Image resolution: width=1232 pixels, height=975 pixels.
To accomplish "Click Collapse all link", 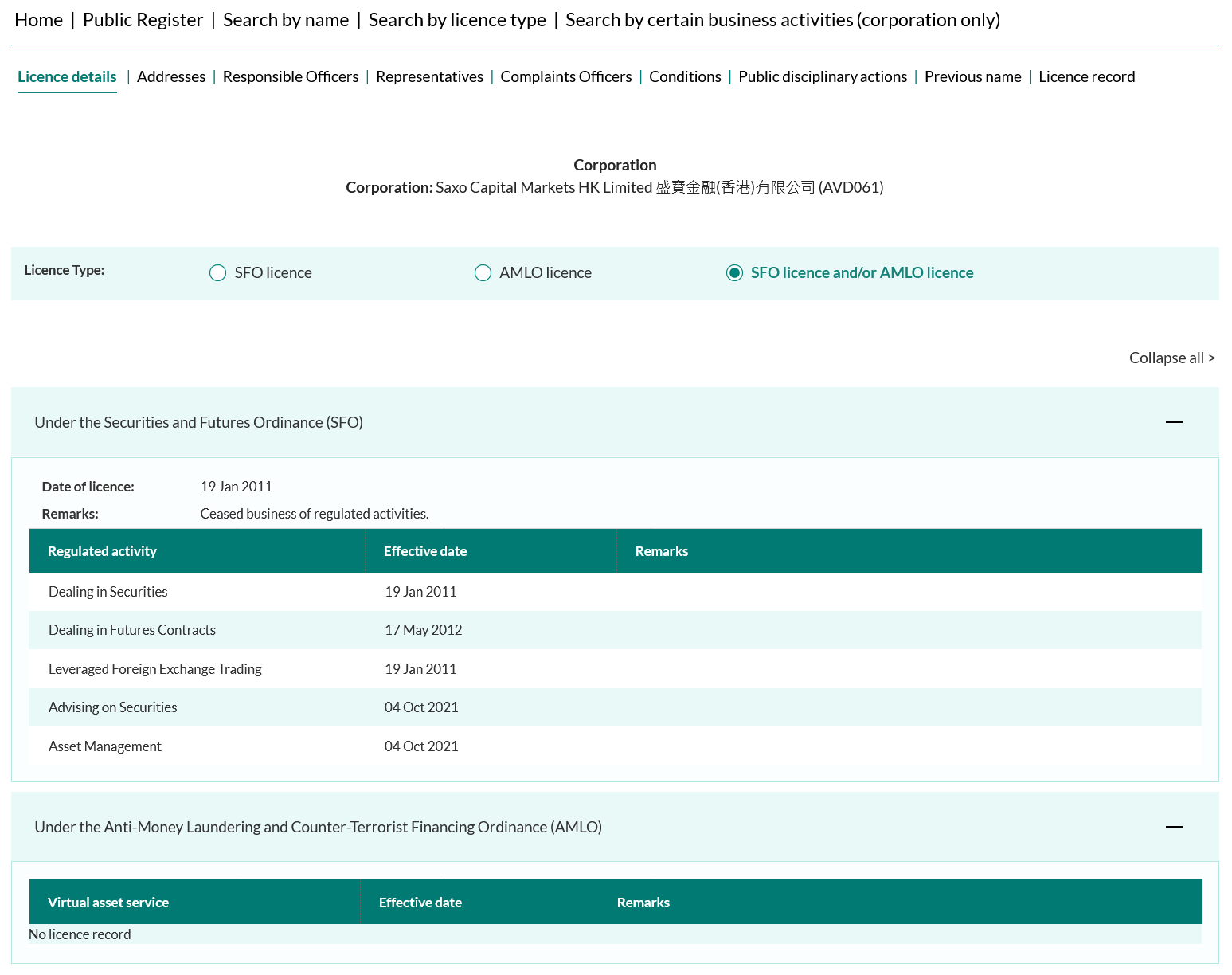I will point(1171,358).
